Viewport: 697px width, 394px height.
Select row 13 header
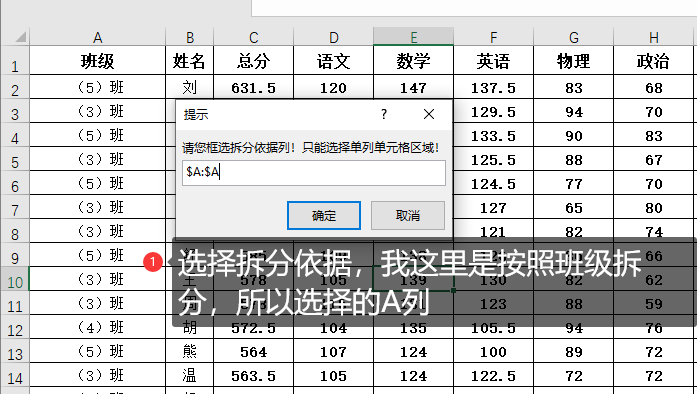(x=15, y=352)
